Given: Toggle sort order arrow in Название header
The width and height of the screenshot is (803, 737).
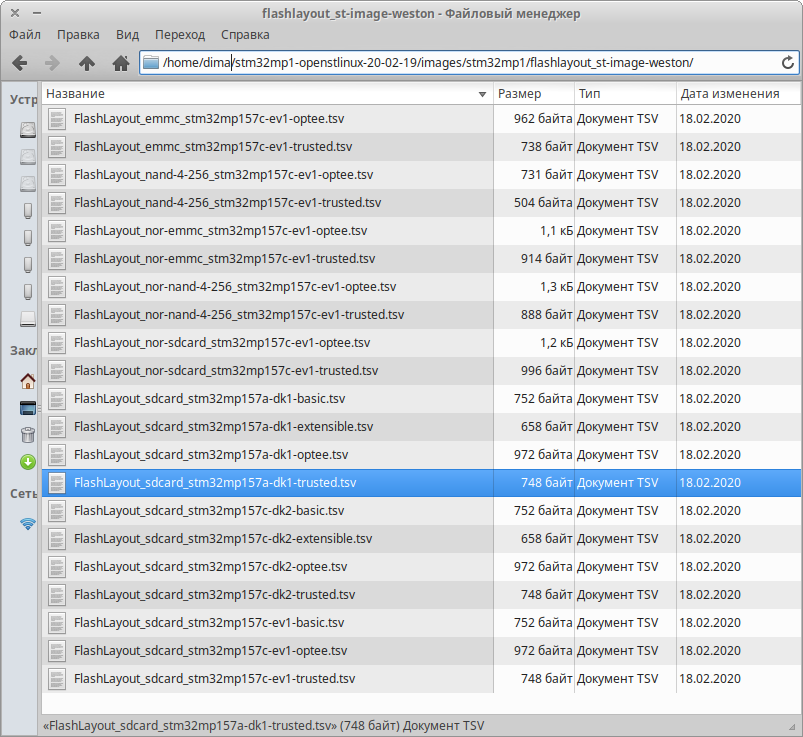Looking at the screenshot, I should 482,94.
